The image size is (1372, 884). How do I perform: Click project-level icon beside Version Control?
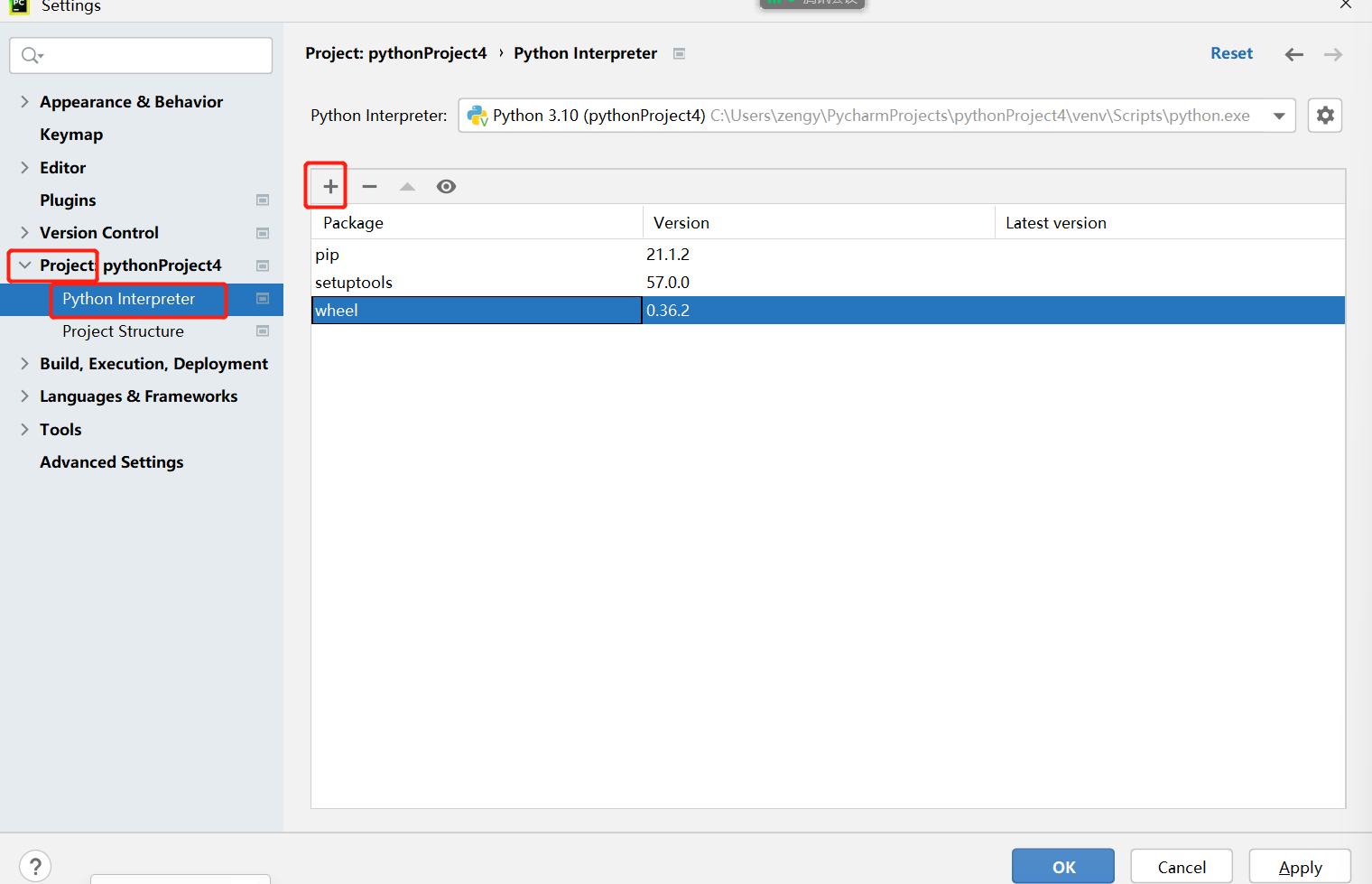263,233
